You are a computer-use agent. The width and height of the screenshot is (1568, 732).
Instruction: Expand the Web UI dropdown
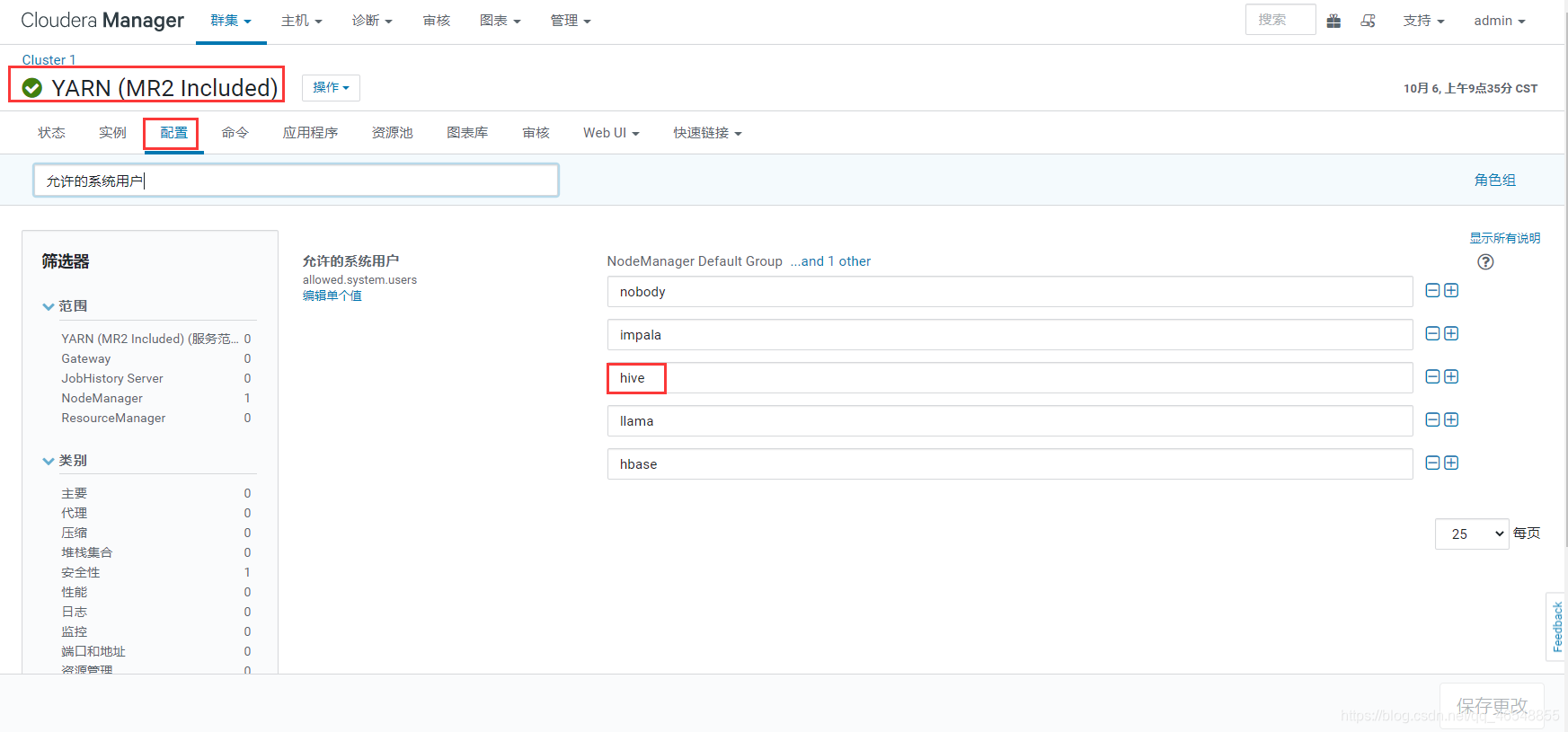pos(611,133)
